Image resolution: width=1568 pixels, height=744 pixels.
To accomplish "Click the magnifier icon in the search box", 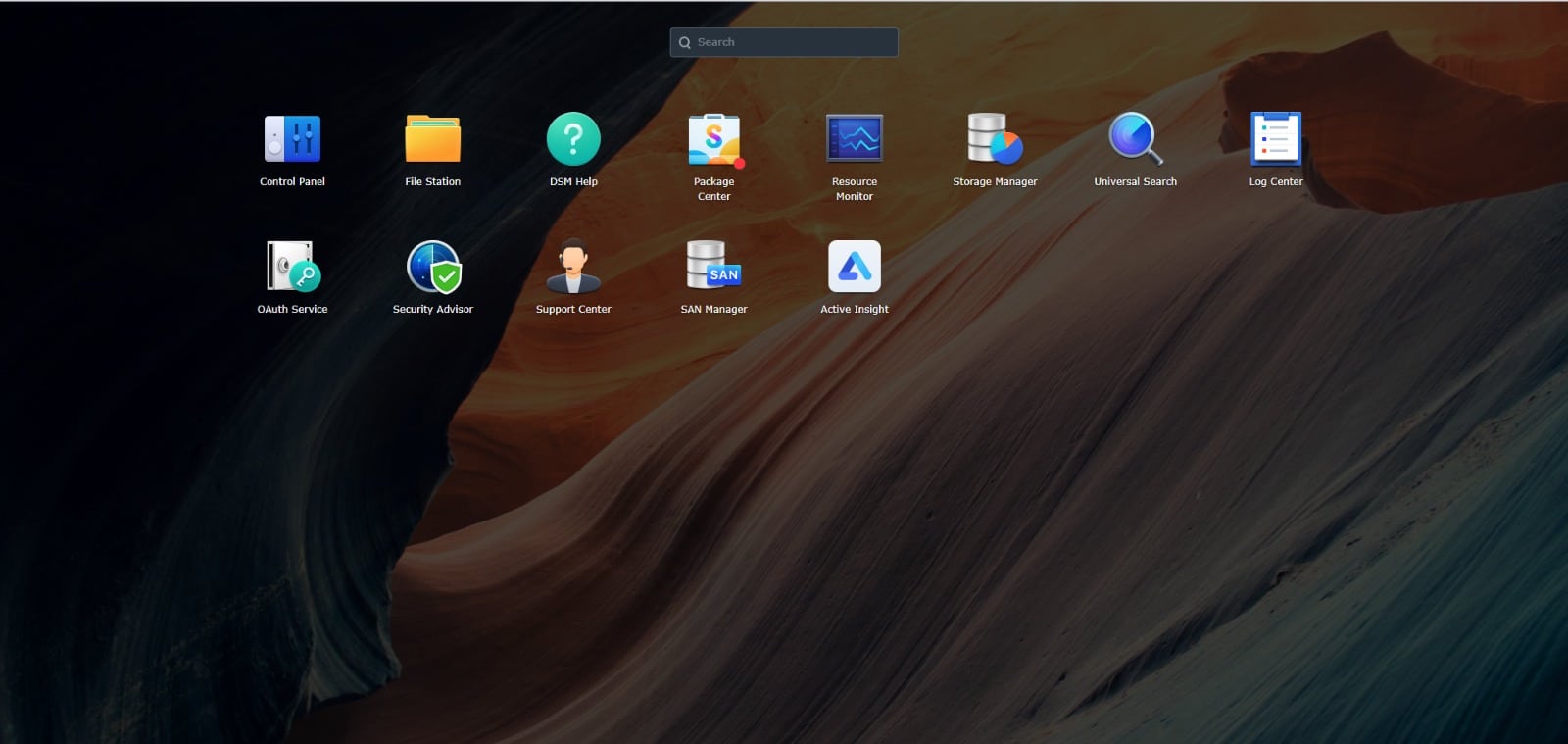I will [685, 42].
